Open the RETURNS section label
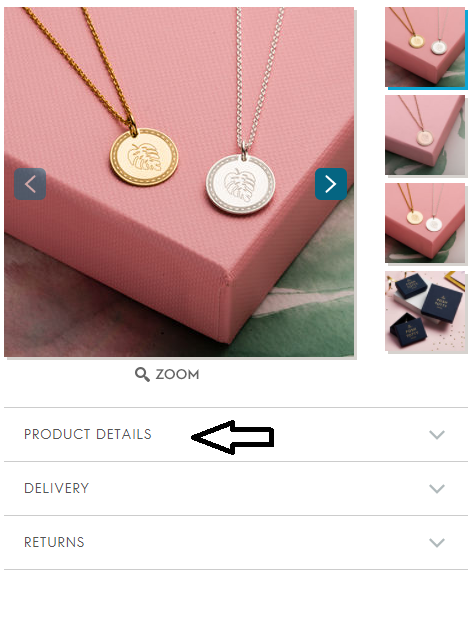The image size is (473, 639). click(x=54, y=542)
